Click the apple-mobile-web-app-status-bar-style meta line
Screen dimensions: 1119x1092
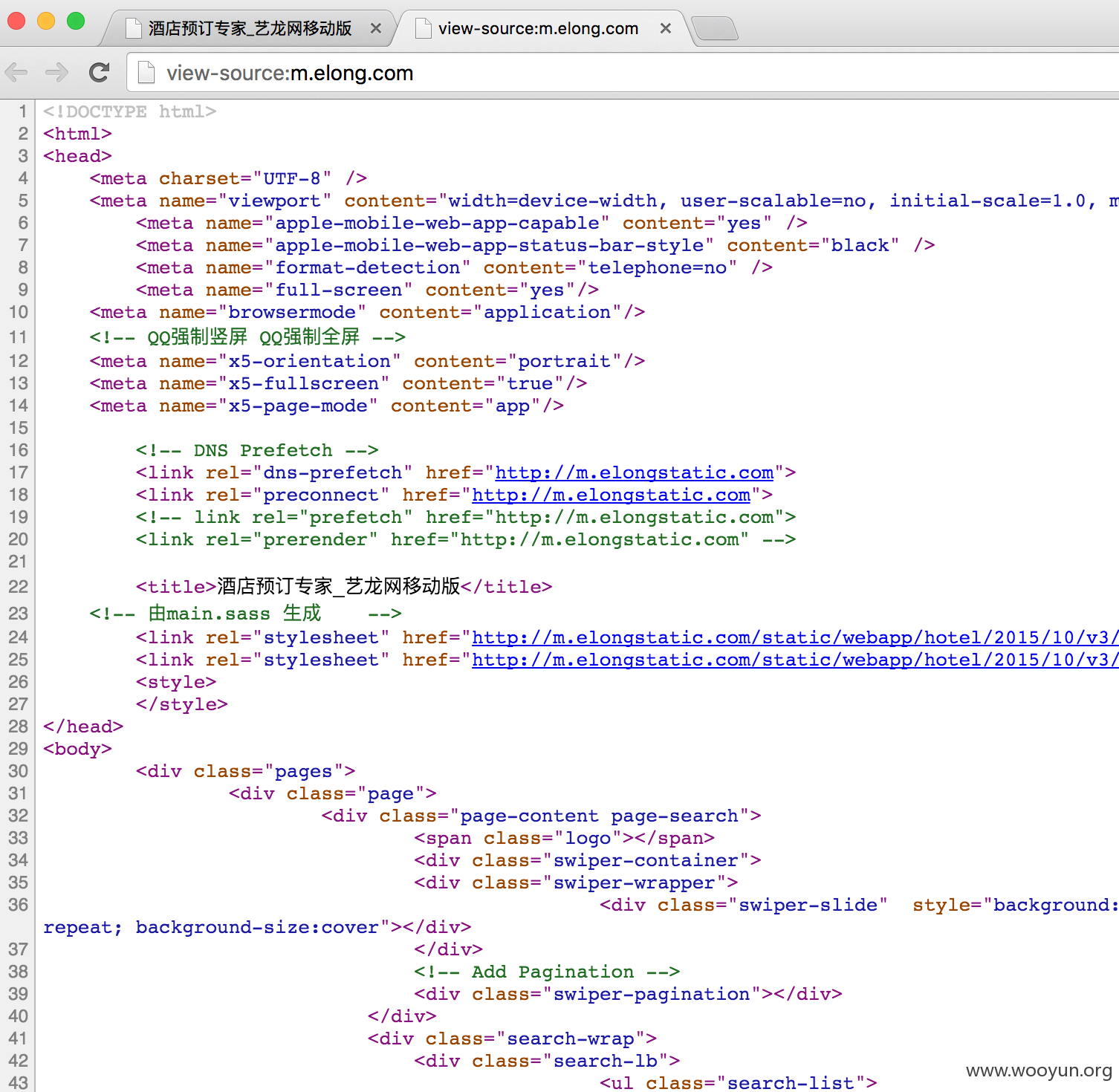coord(536,245)
